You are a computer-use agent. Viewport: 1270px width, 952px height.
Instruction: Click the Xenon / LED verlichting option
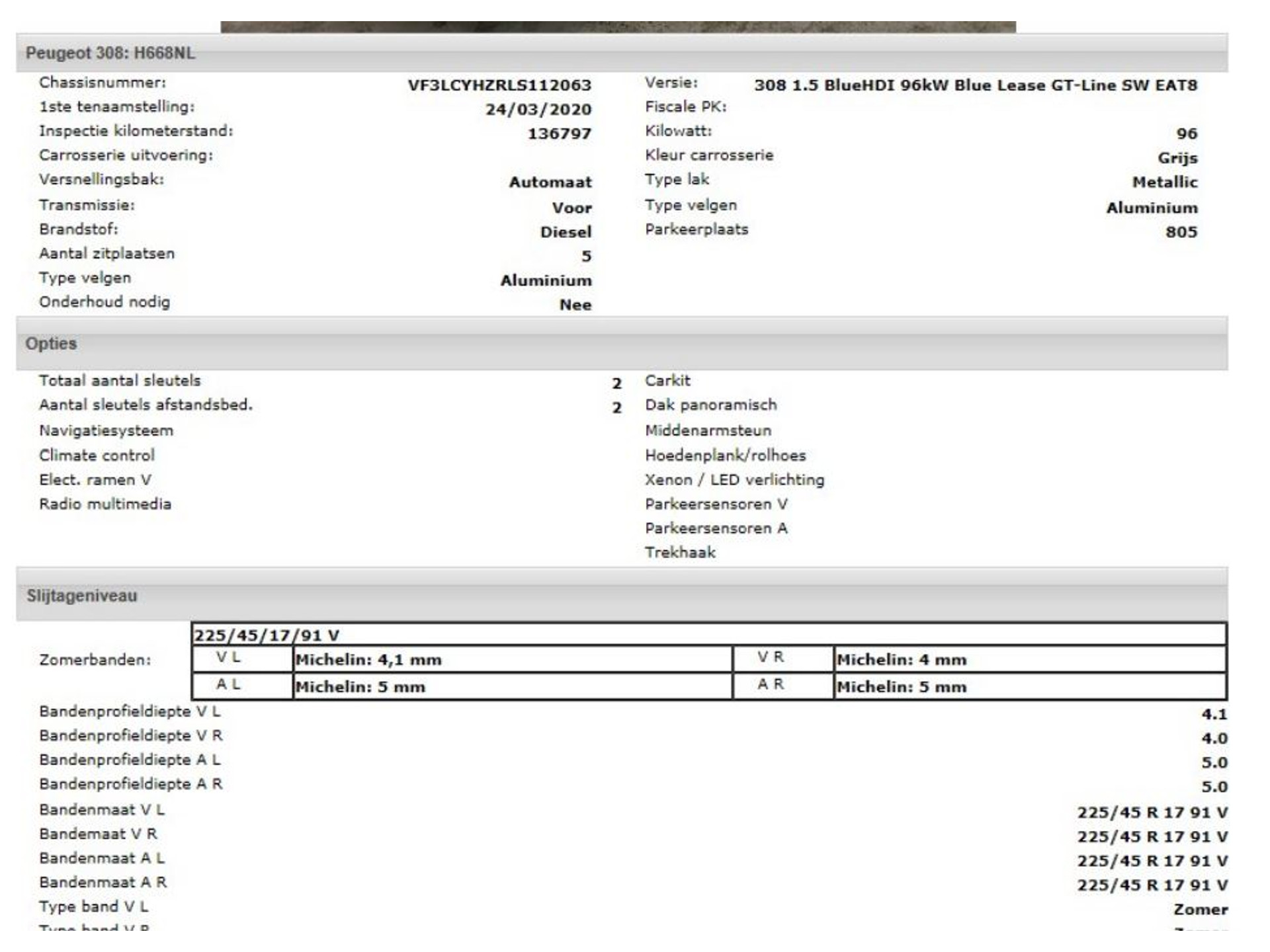pyautogui.click(x=734, y=479)
